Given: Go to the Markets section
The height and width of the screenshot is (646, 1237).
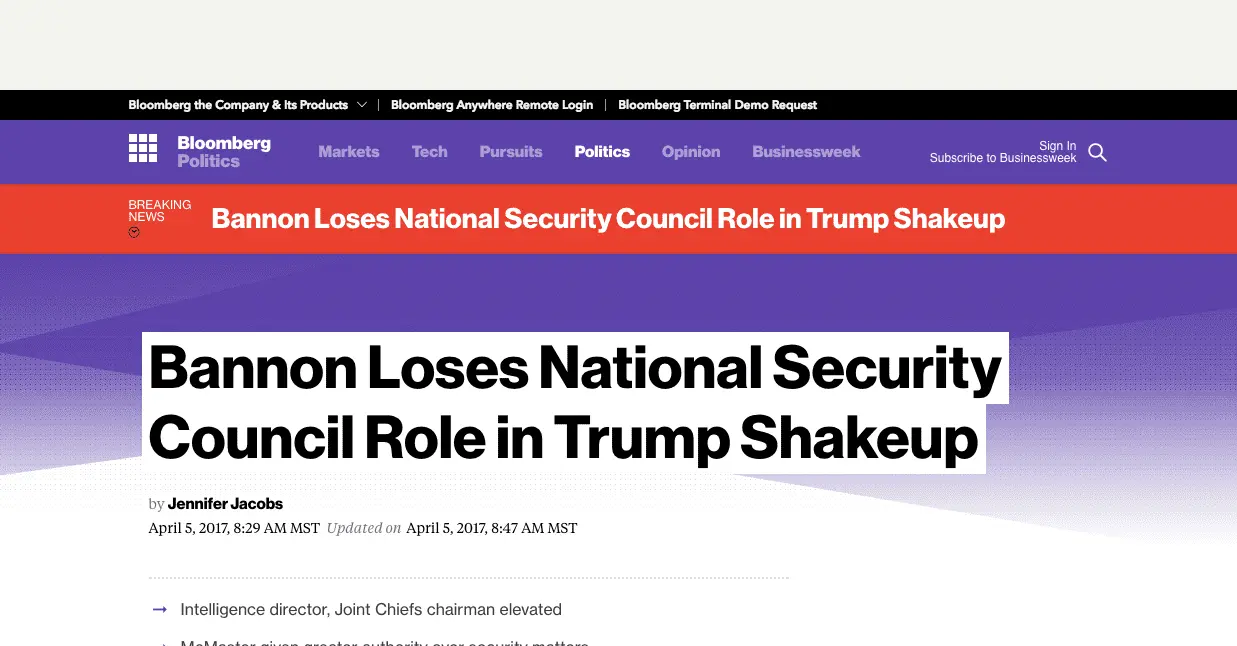Looking at the screenshot, I should click(349, 152).
